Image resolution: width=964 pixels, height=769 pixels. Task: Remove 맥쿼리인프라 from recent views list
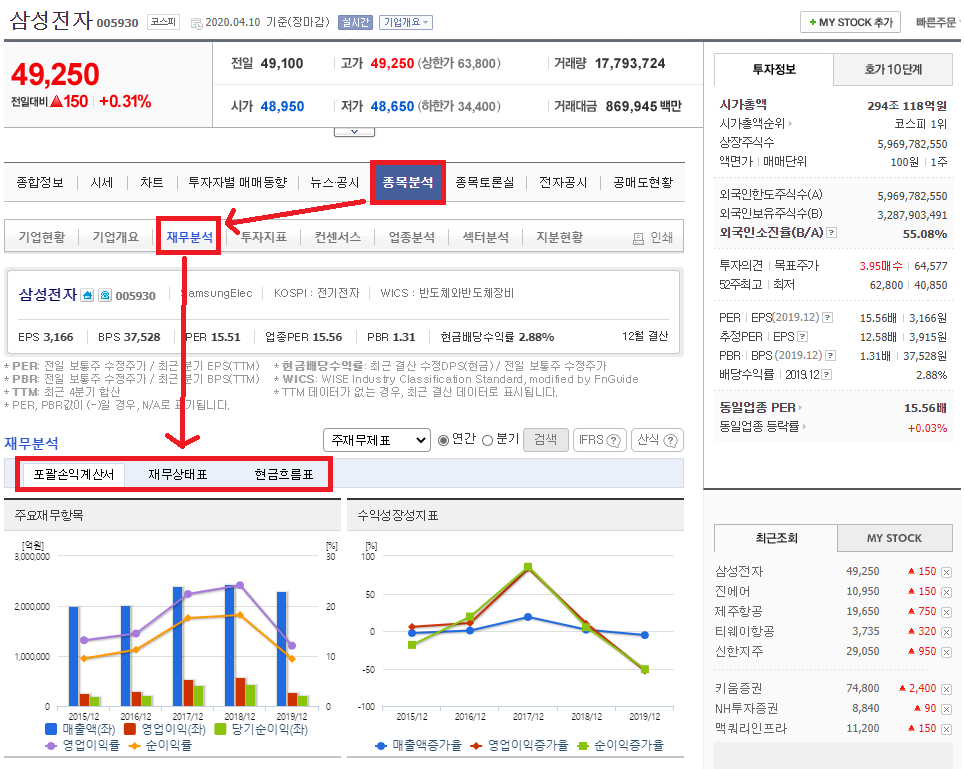[946, 730]
